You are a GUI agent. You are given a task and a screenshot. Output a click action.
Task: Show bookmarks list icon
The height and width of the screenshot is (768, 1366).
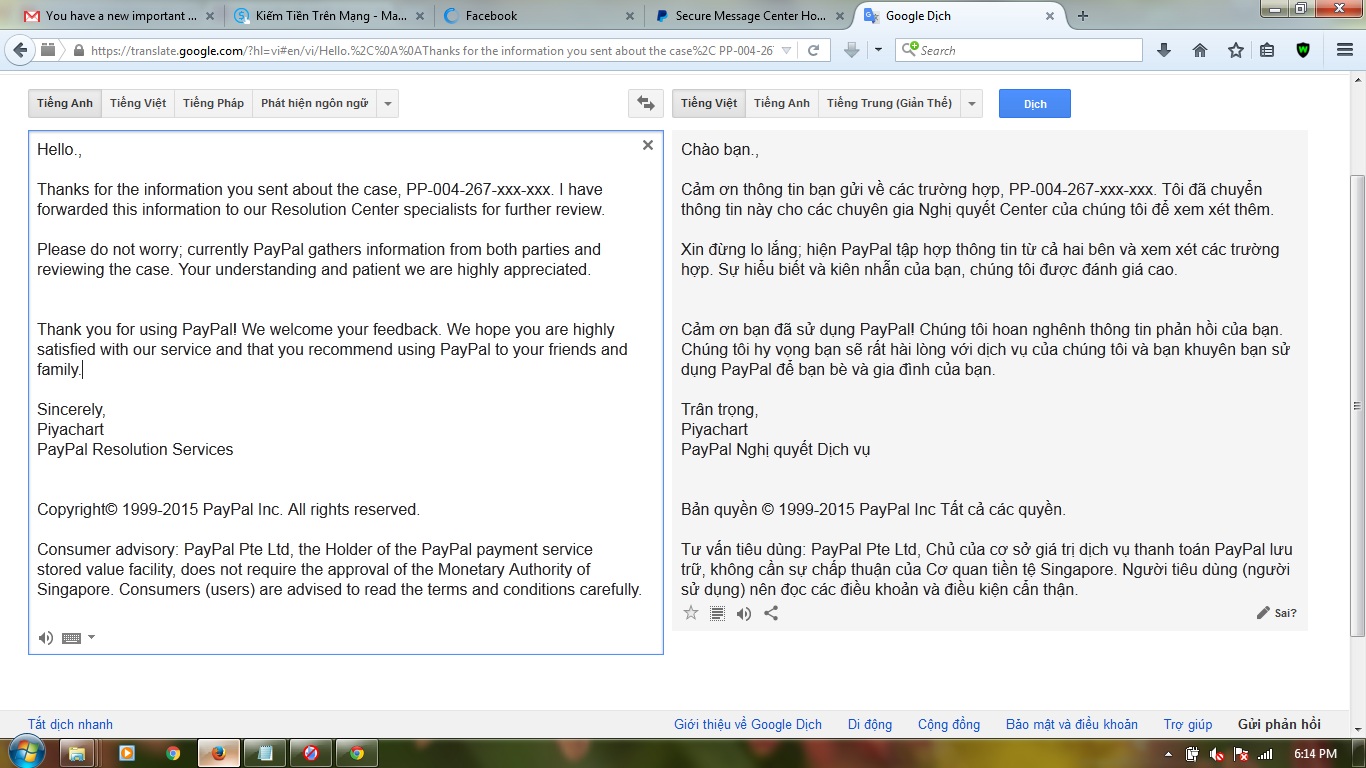[x=1267, y=50]
